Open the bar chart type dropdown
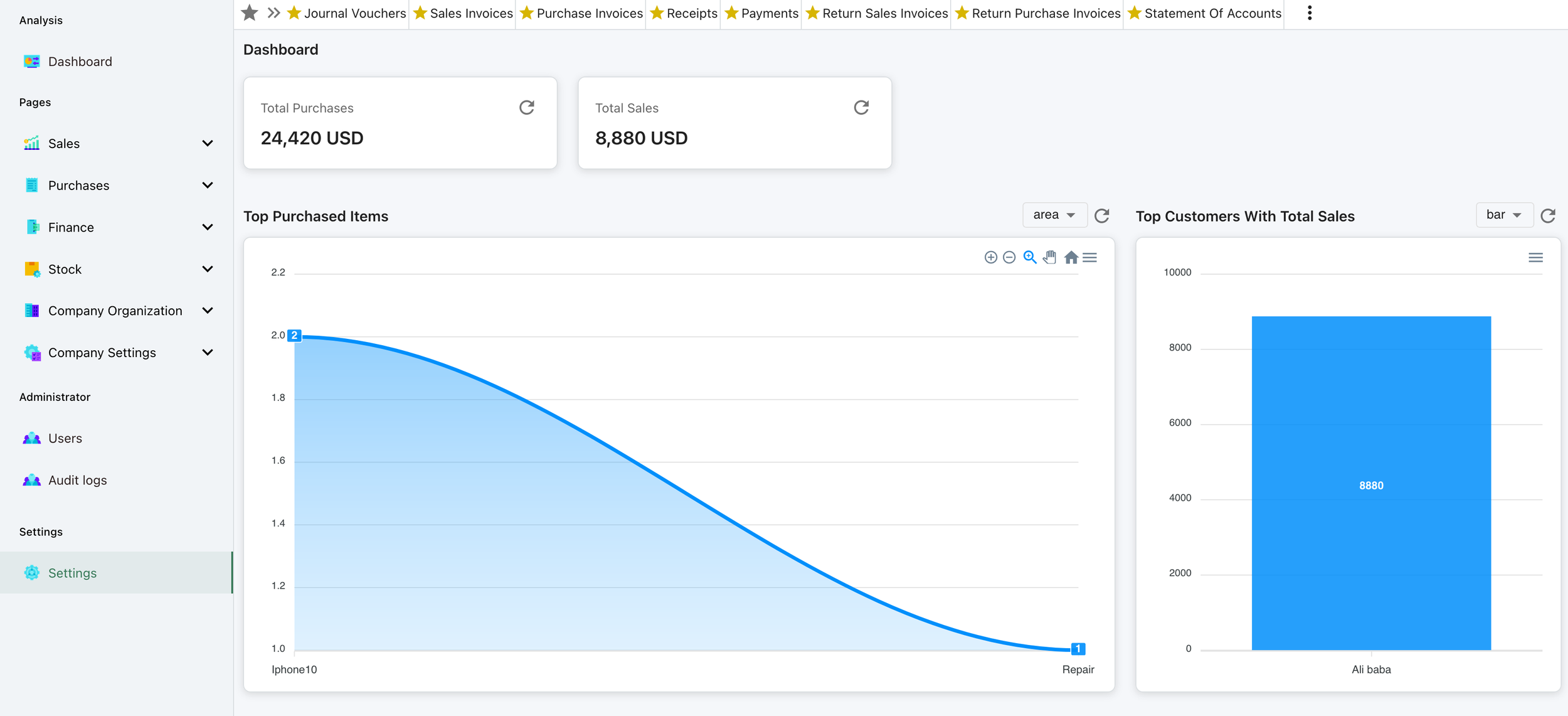 pos(1503,215)
